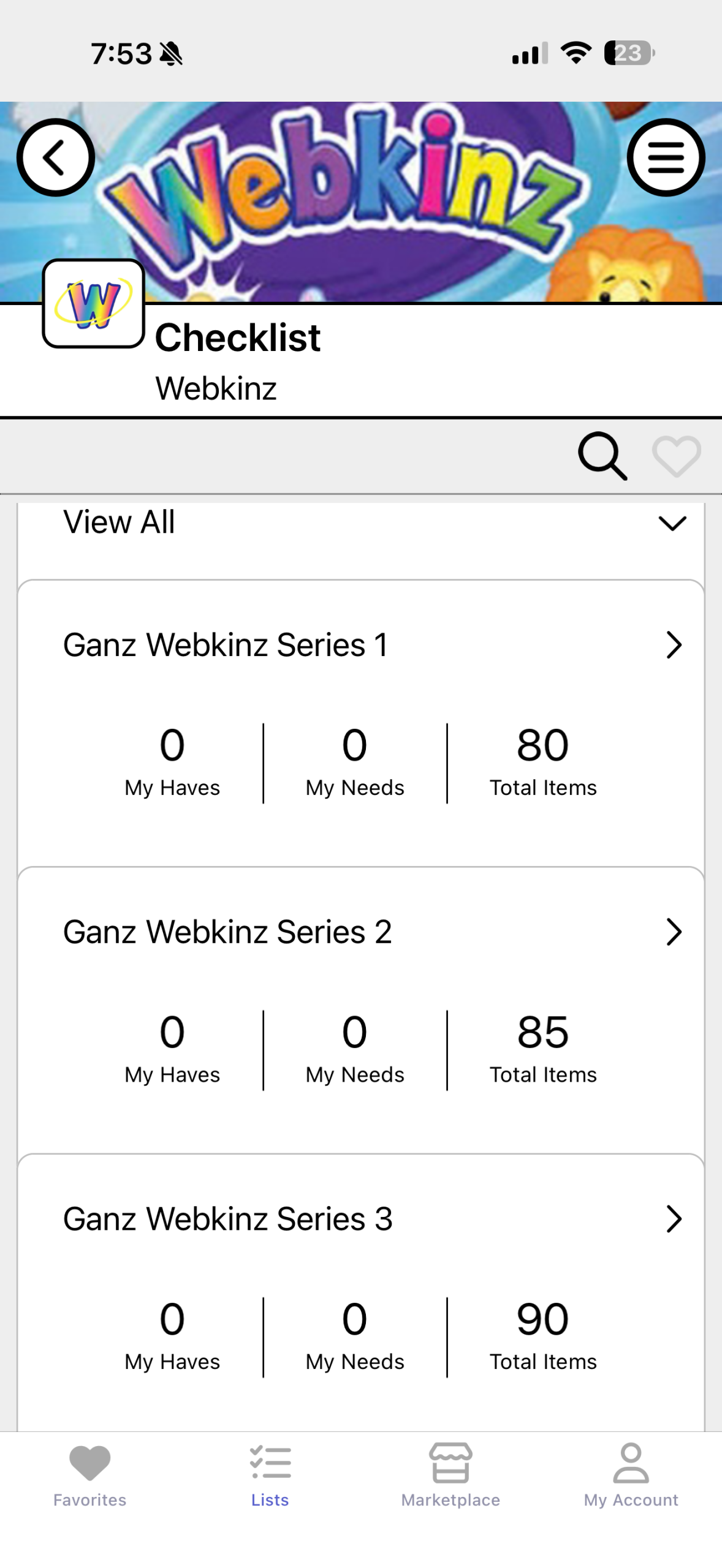Open Ganz Webkinz Series 2 chevron

tap(673, 932)
